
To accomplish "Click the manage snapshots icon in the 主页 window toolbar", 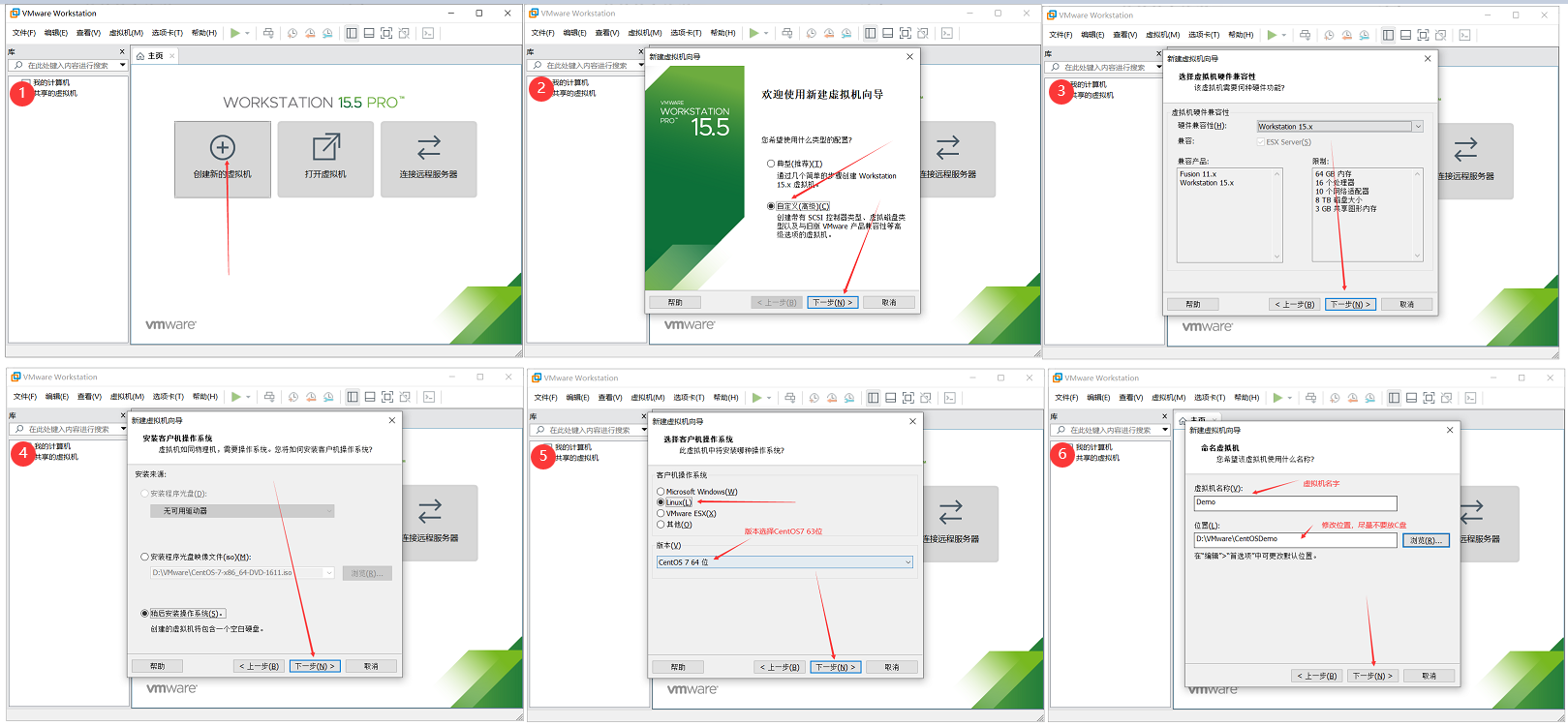I will pyautogui.click(x=327, y=33).
